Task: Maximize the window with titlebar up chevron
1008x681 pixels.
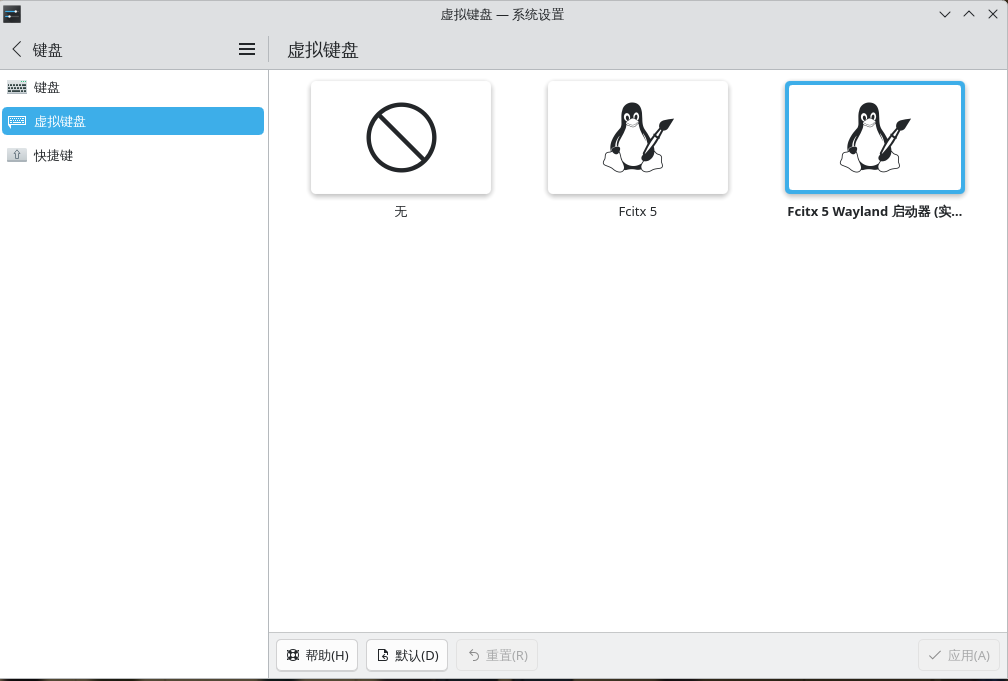Action: tap(969, 14)
